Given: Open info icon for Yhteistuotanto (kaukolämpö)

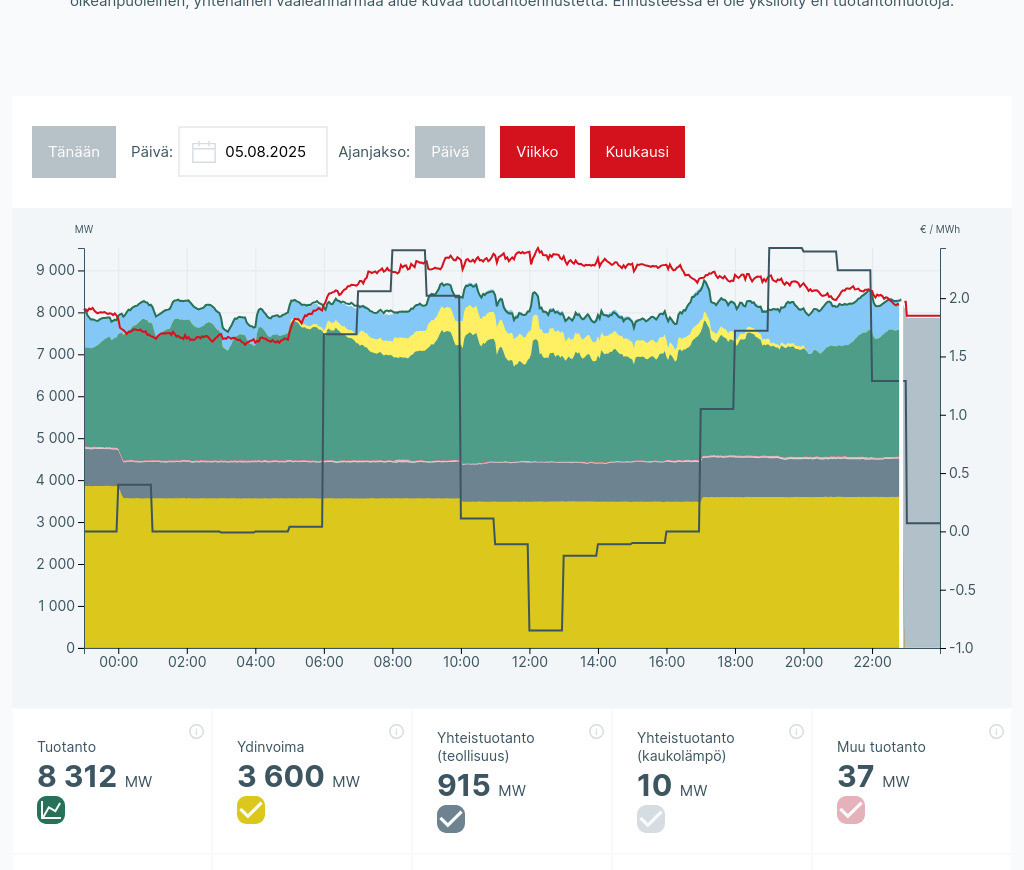Looking at the screenshot, I should pos(796,731).
